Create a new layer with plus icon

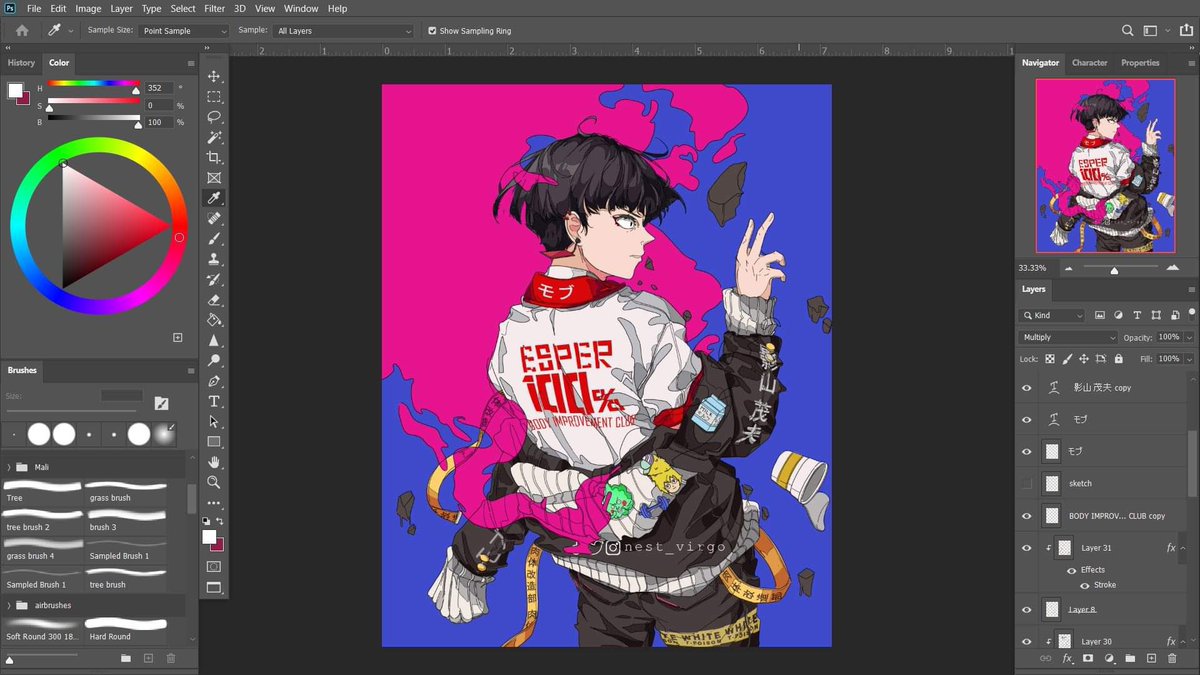click(x=1151, y=658)
